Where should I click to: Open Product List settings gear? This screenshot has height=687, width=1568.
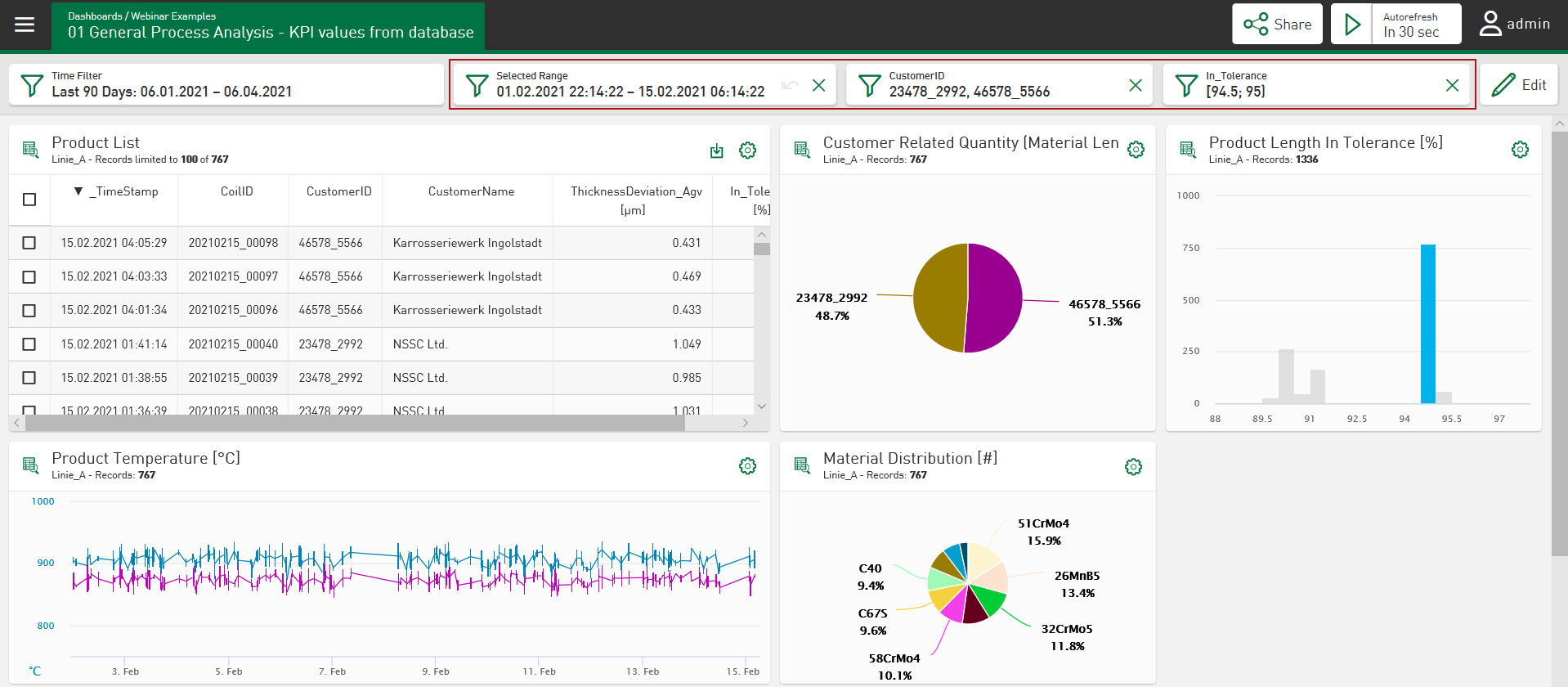(x=747, y=150)
